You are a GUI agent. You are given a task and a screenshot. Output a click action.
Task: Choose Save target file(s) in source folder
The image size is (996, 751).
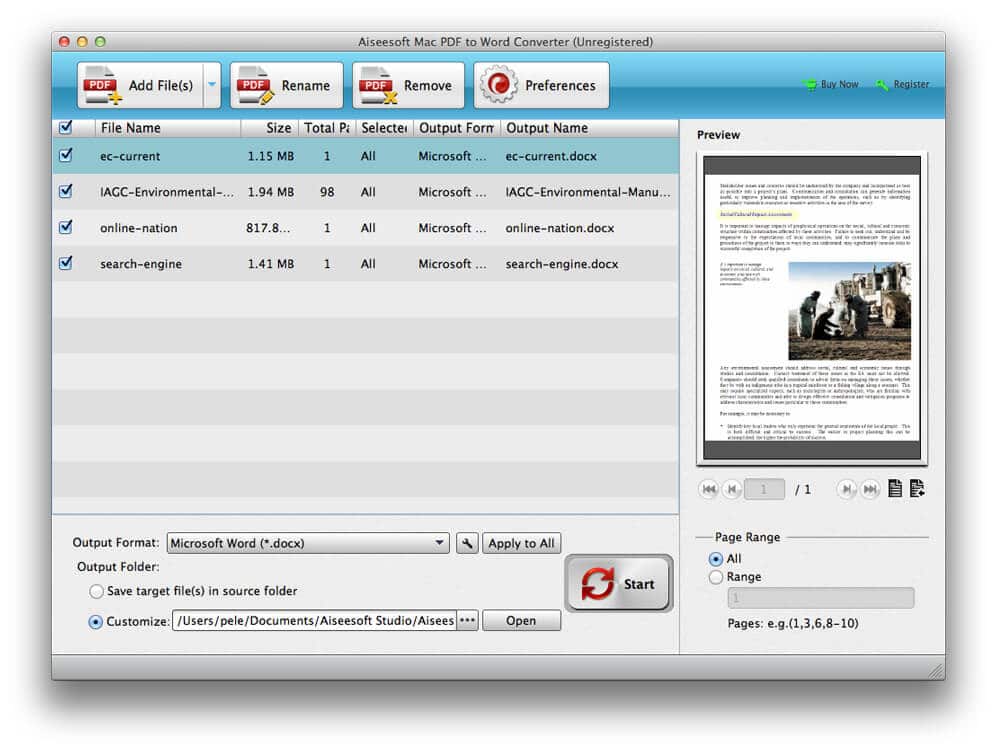click(x=97, y=591)
